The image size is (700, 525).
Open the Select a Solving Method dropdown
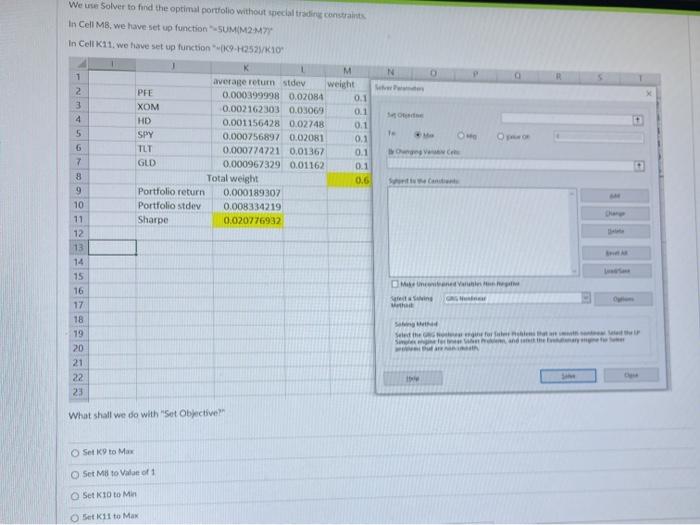pos(586,298)
